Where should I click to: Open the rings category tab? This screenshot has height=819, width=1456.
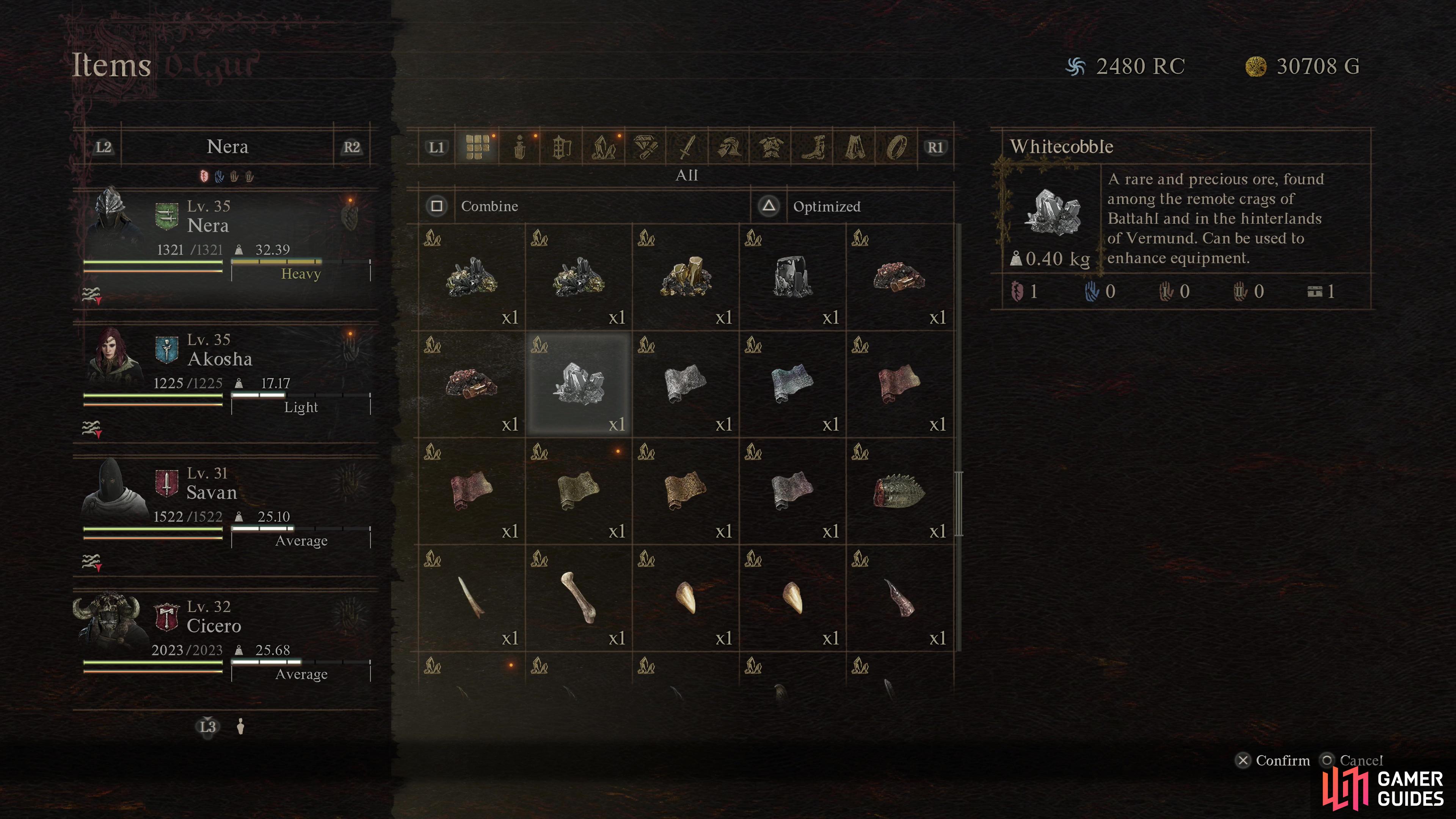click(896, 147)
